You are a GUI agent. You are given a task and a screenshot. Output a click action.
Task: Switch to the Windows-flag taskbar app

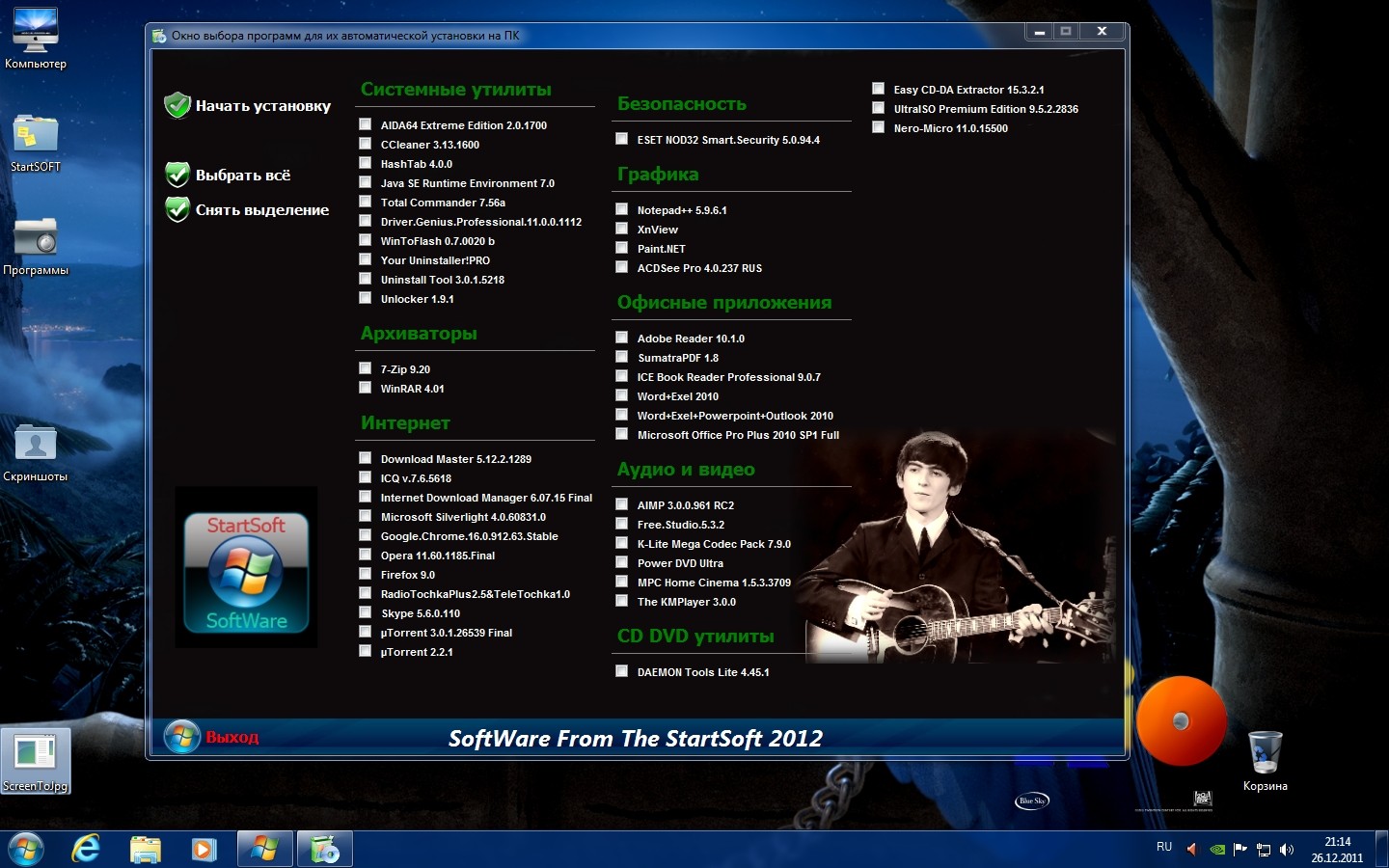point(264,850)
